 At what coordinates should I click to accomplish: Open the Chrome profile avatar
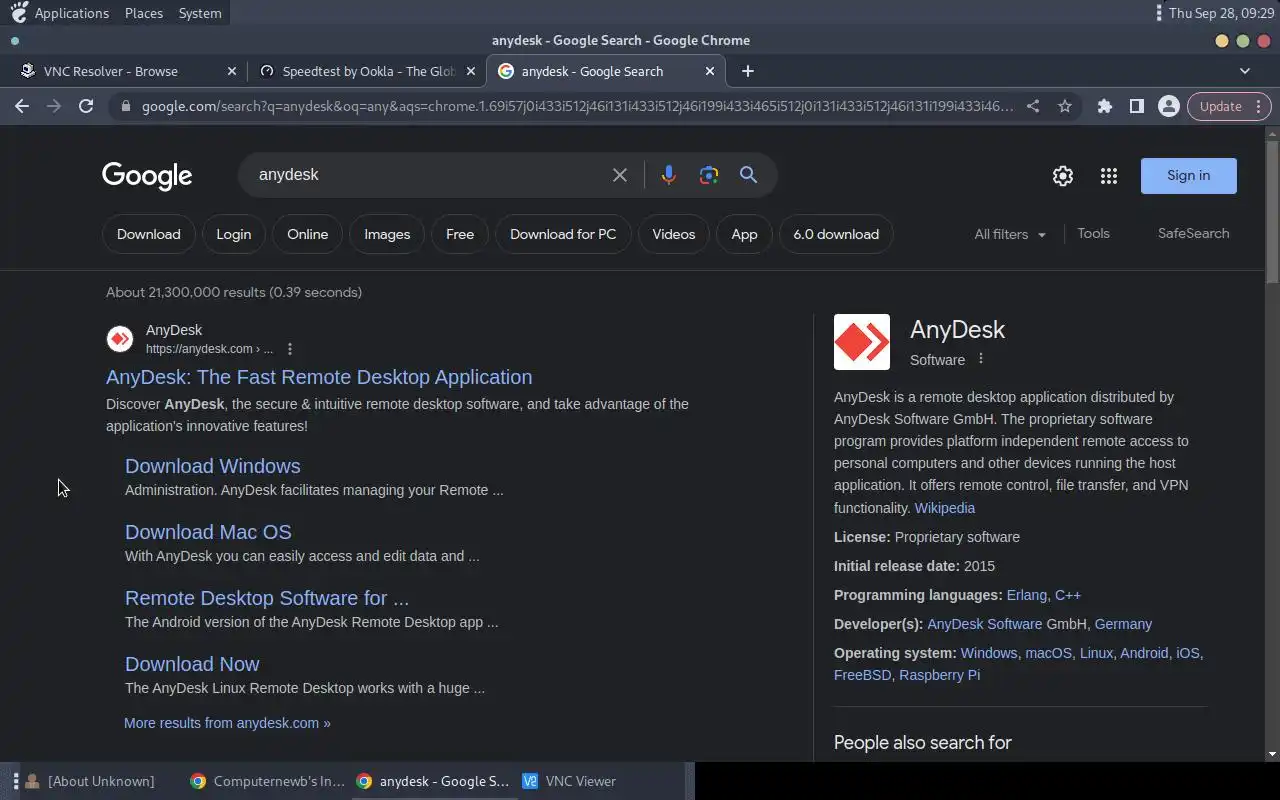(1168, 106)
